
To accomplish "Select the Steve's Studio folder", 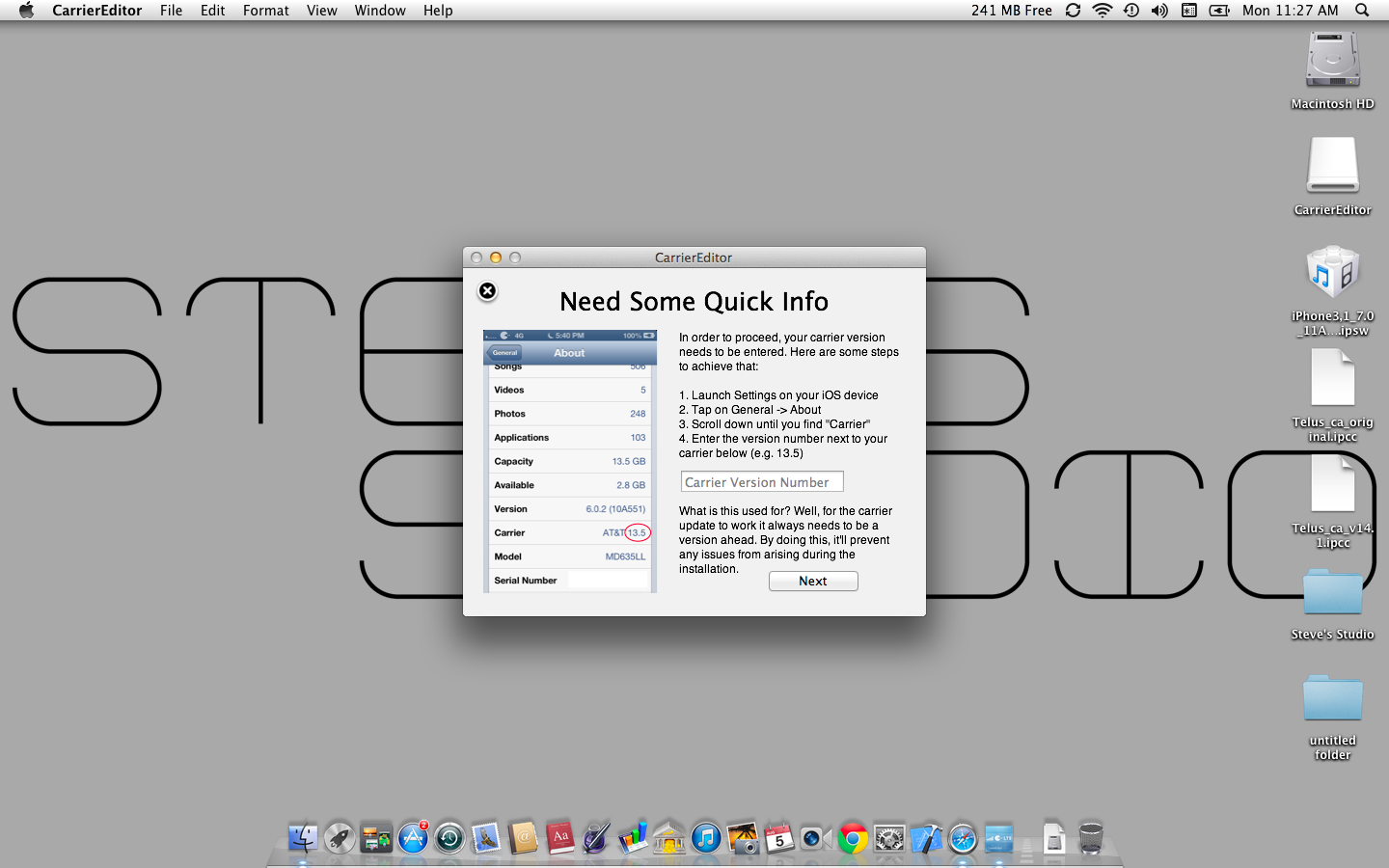I will pyautogui.click(x=1333, y=604).
